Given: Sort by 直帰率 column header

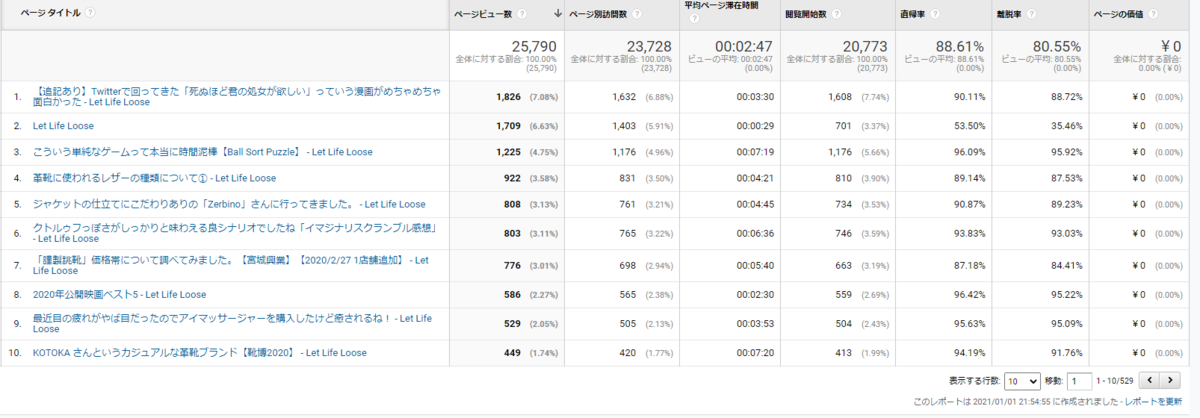Looking at the screenshot, I should click(914, 14).
